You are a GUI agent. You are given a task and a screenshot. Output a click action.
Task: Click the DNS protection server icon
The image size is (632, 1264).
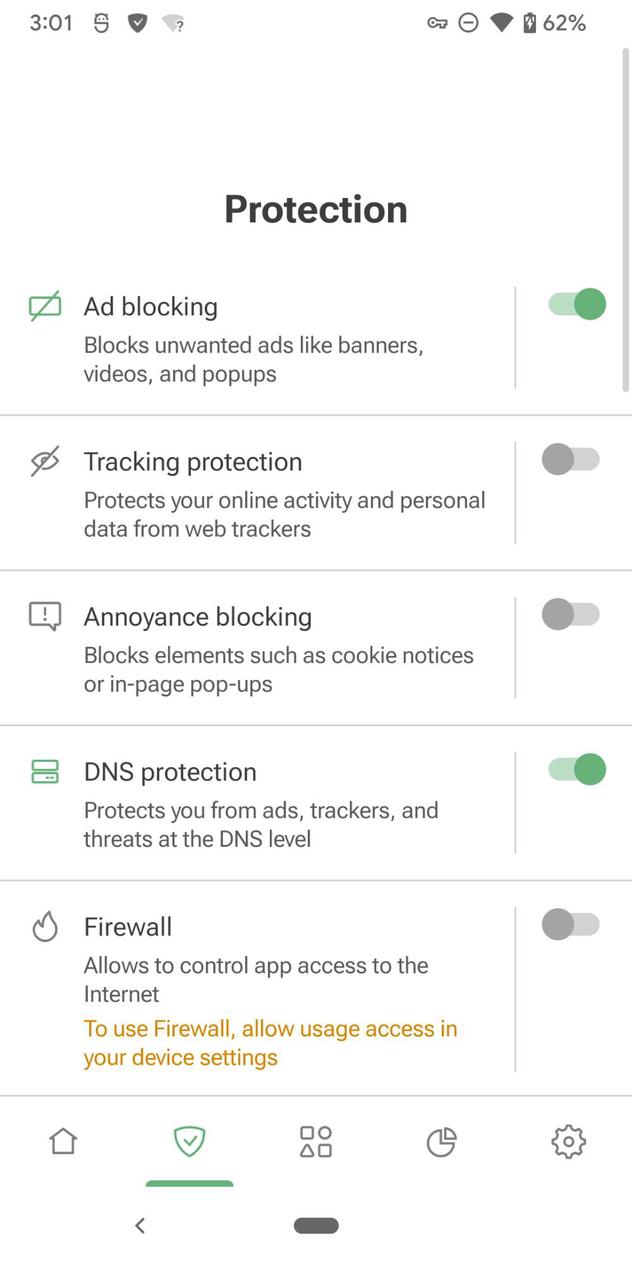click(x=44, y=771)
